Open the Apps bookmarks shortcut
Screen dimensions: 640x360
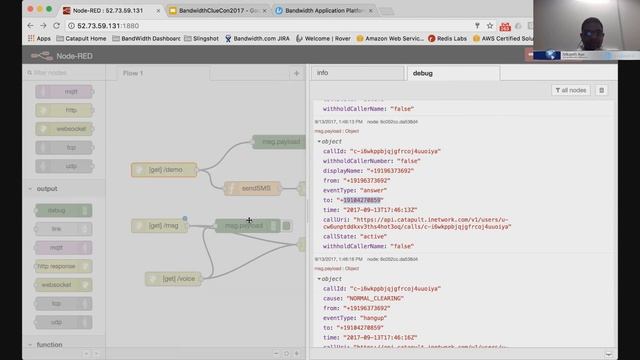coord(39,38)
